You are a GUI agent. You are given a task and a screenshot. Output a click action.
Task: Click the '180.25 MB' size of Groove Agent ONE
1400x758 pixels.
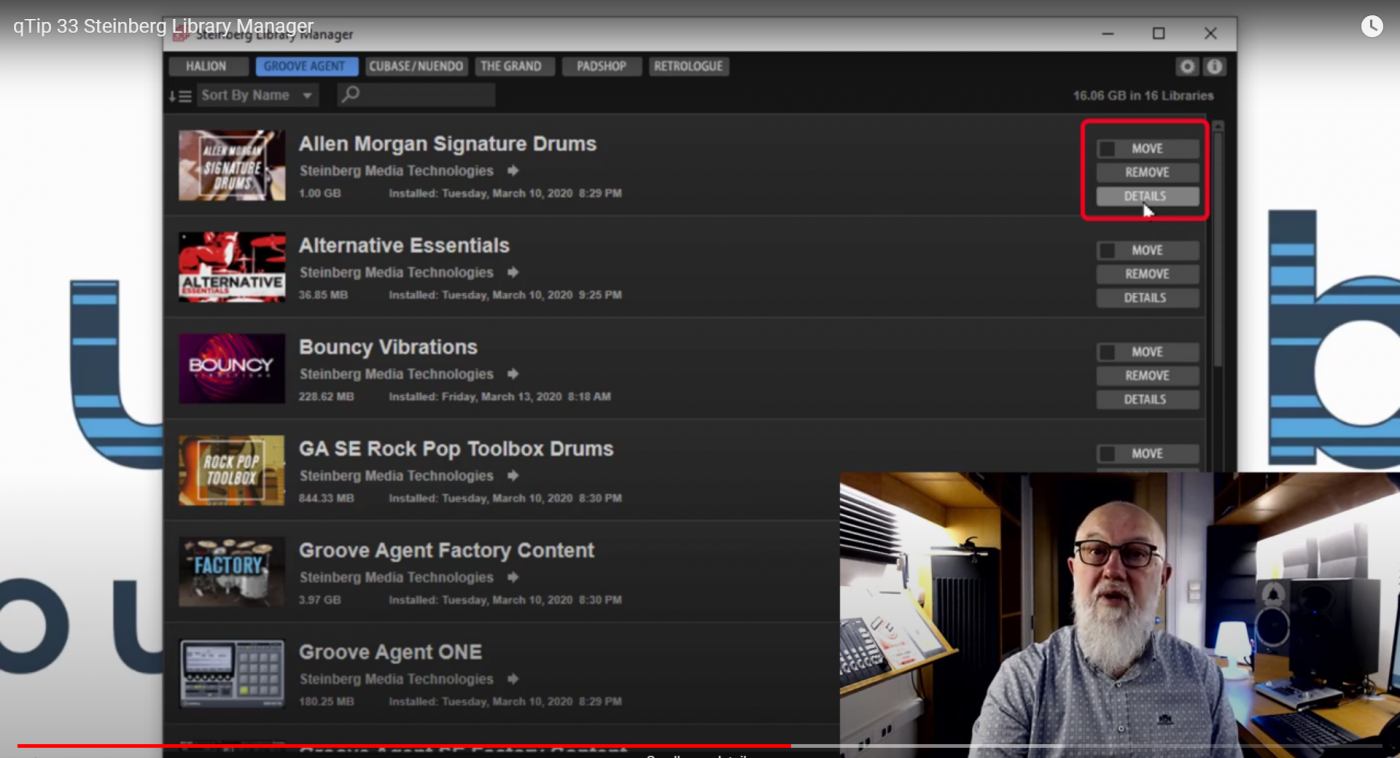[326, 702]
